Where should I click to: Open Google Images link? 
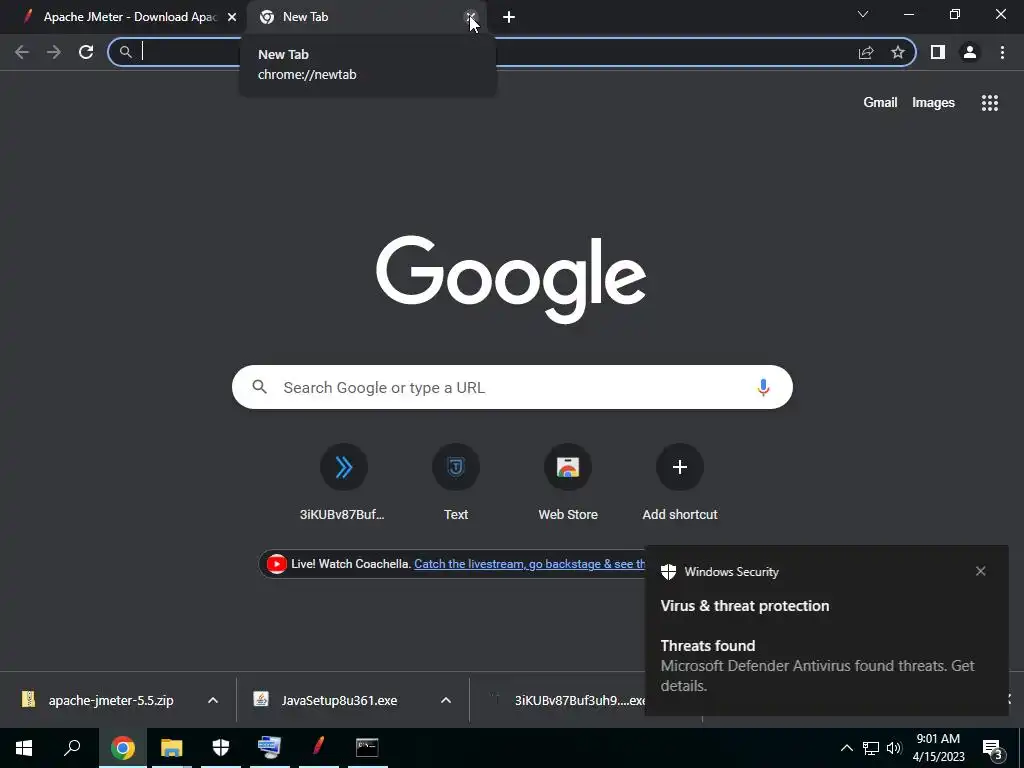[933, 103]
